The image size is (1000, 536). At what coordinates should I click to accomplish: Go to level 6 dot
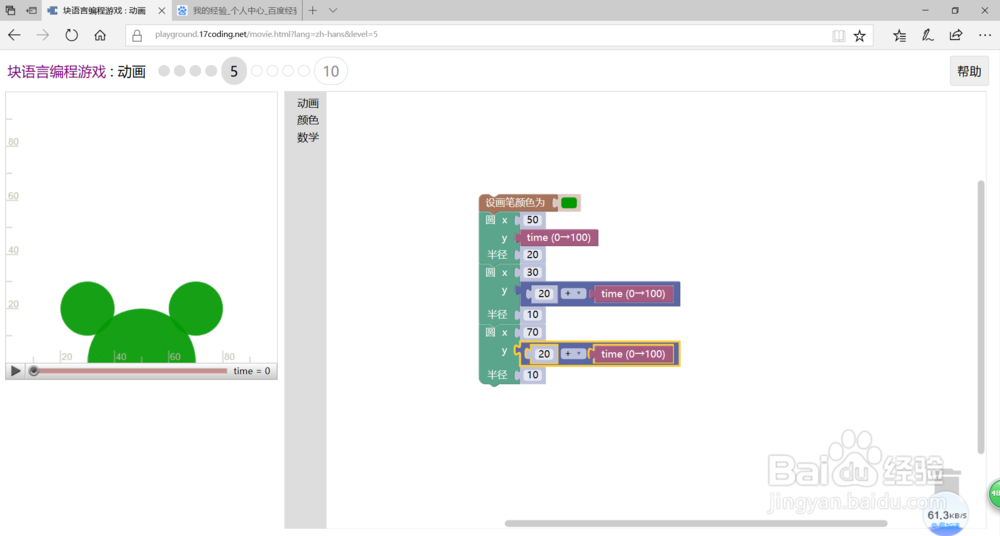pyautogui.click(x=256, y=71)
